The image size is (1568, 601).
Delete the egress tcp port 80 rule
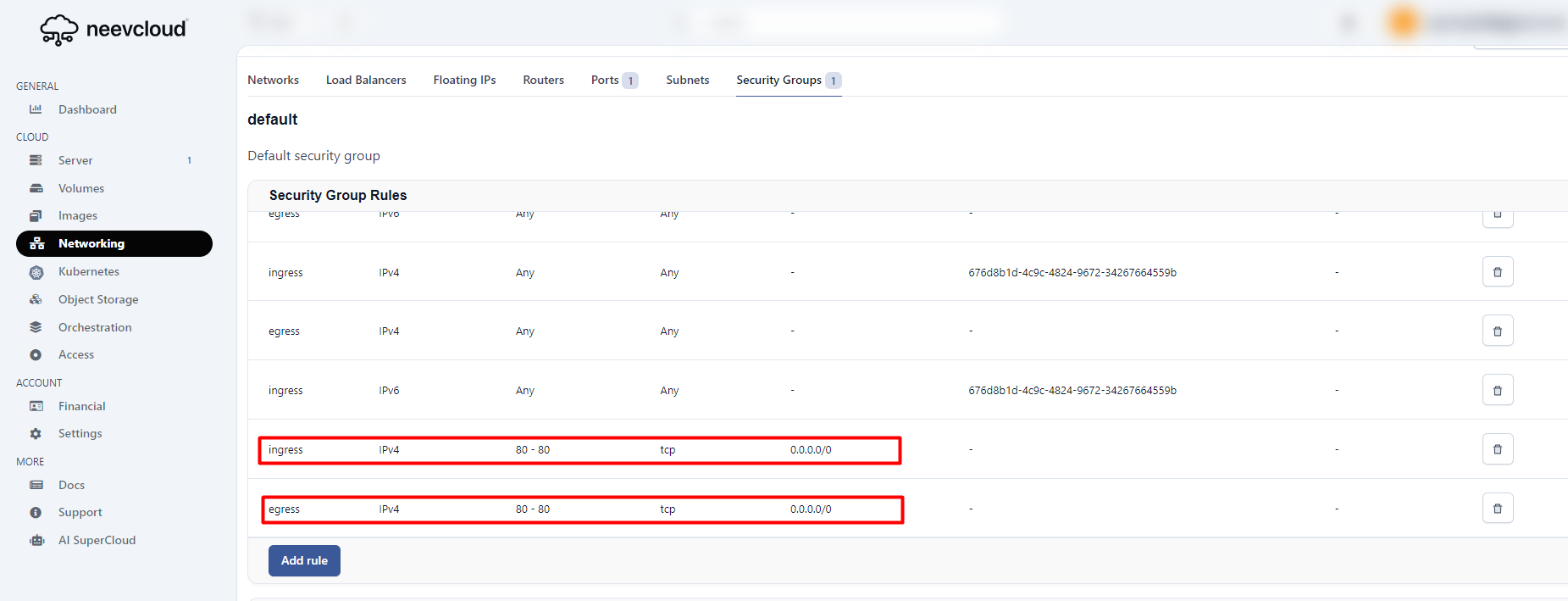1497,509
